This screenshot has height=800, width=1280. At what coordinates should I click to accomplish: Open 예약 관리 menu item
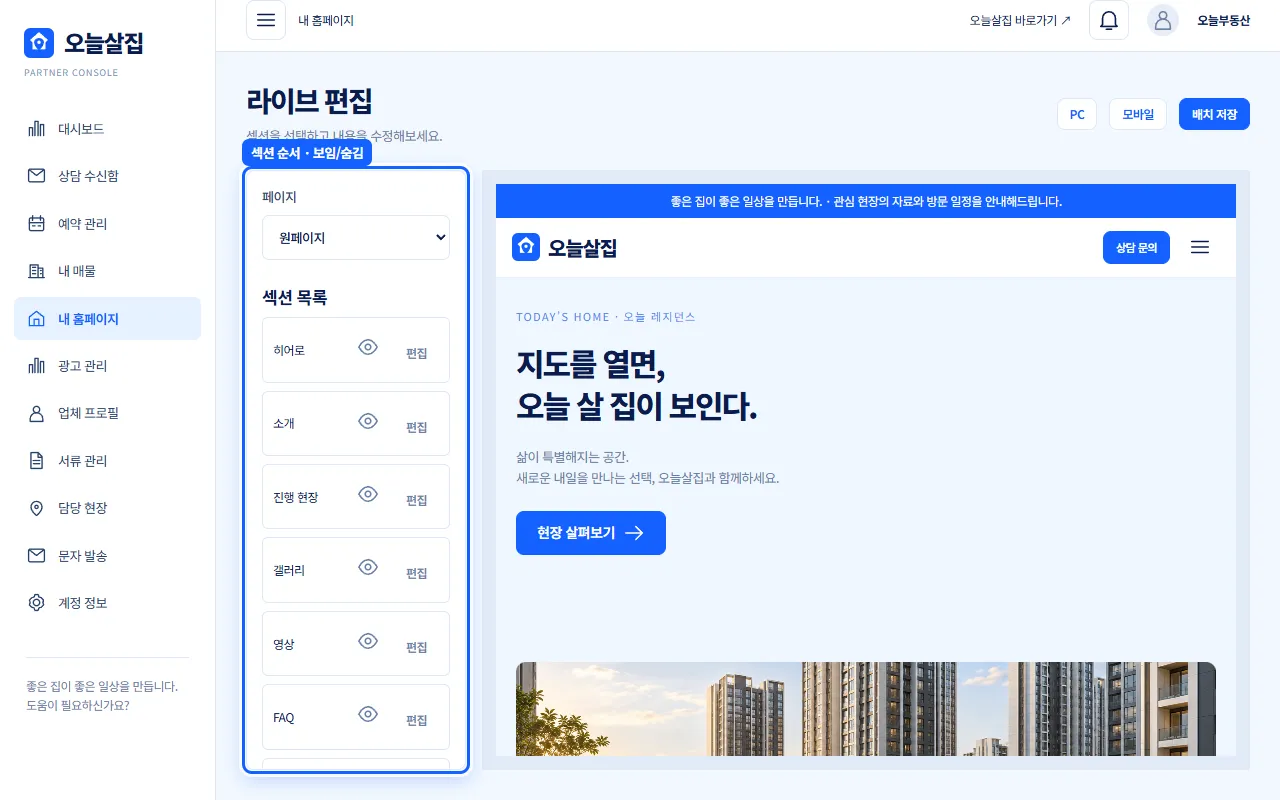tap(107, 224)
